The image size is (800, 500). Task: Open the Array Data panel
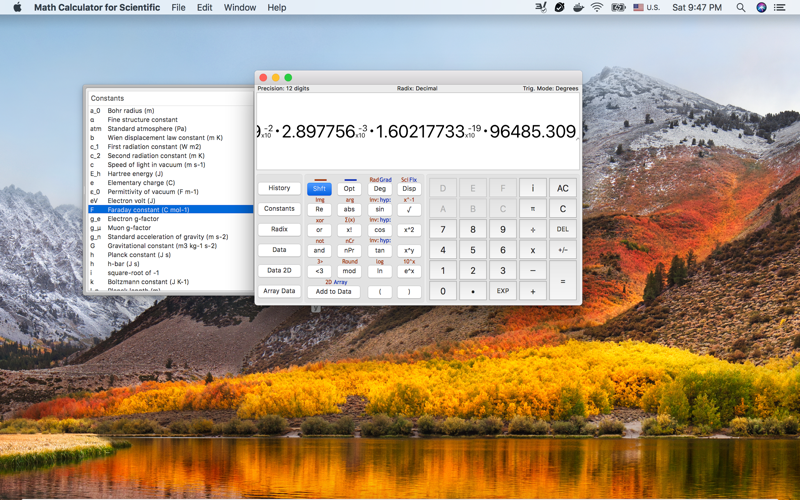279,291
